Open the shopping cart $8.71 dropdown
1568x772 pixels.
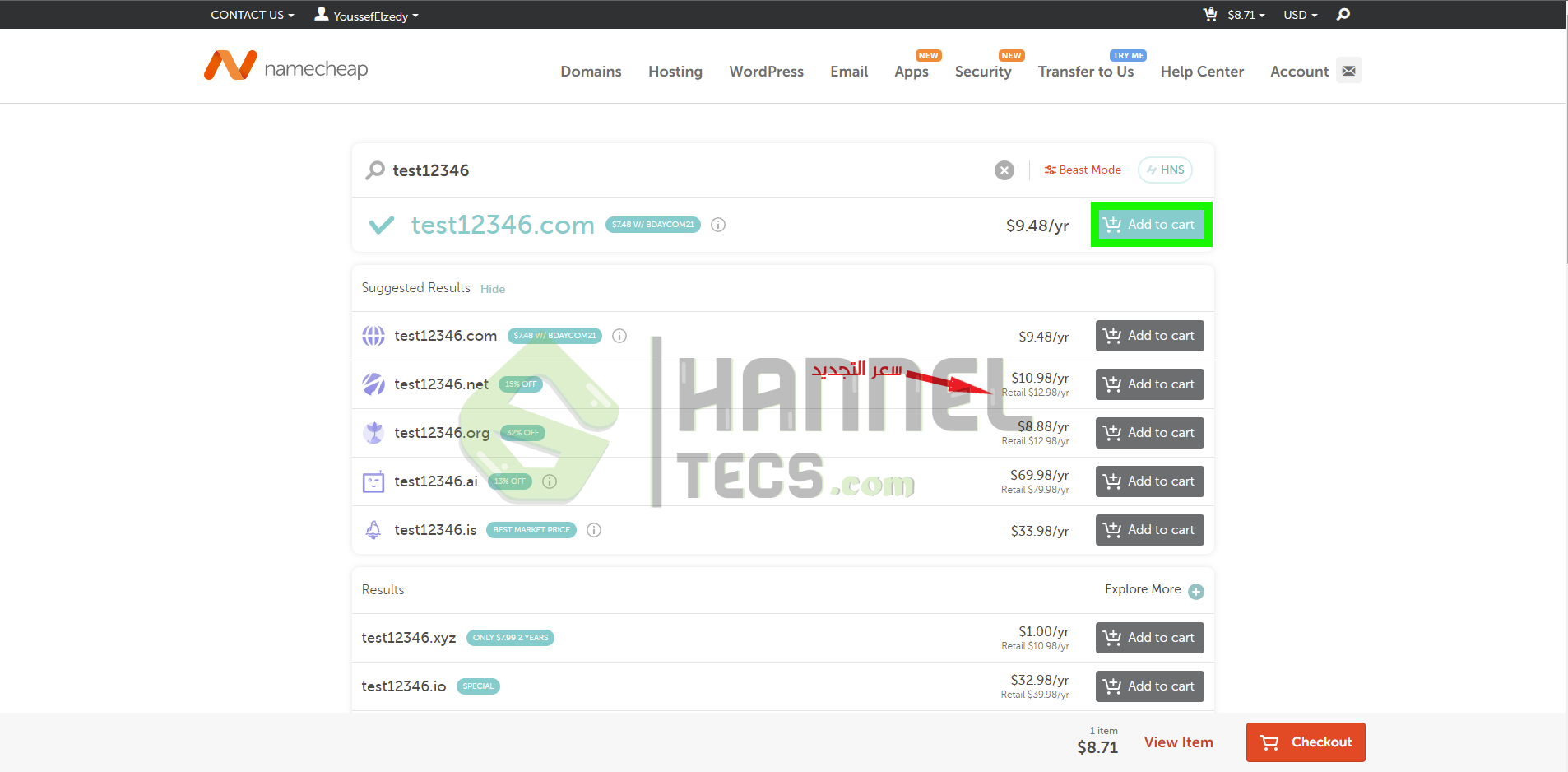tap(1234, 15)
